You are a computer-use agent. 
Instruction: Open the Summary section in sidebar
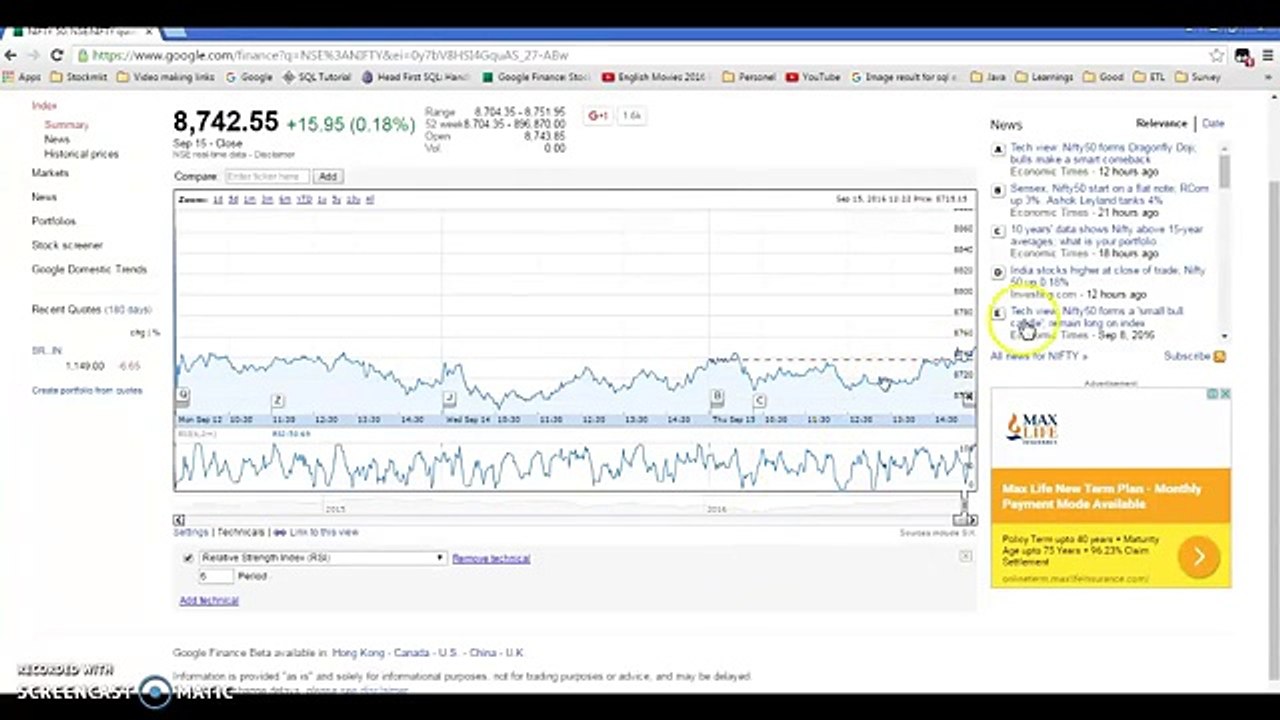pyautogui.click(x=66, y=125)
